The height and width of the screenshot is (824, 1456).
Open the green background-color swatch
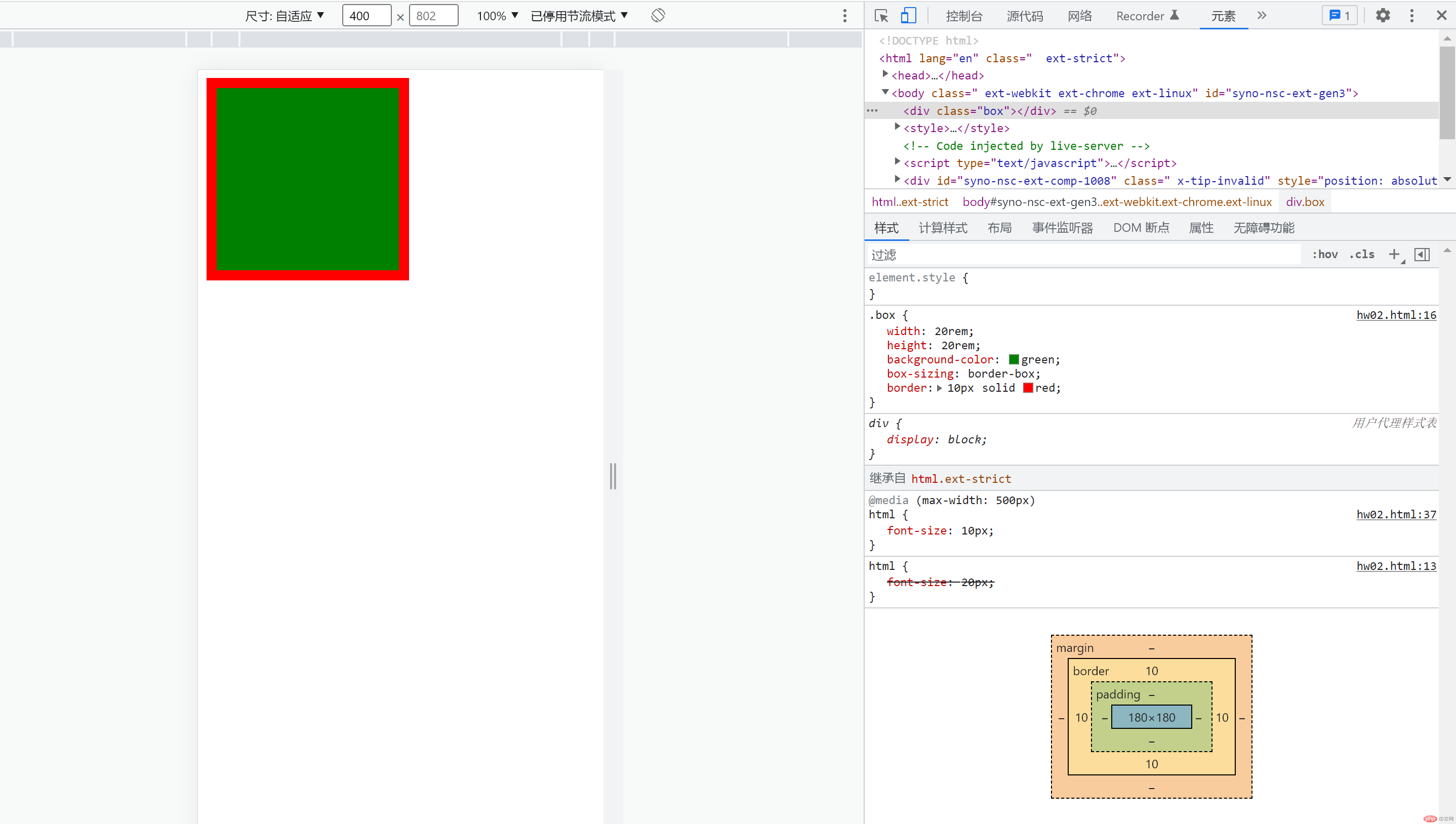[1014, 359]
